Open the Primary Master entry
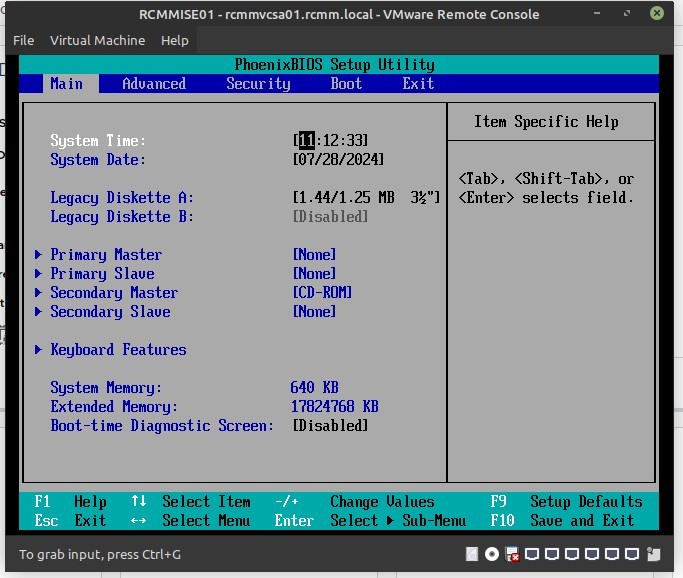Screen dimensions: 683x578 coord(106,254)
